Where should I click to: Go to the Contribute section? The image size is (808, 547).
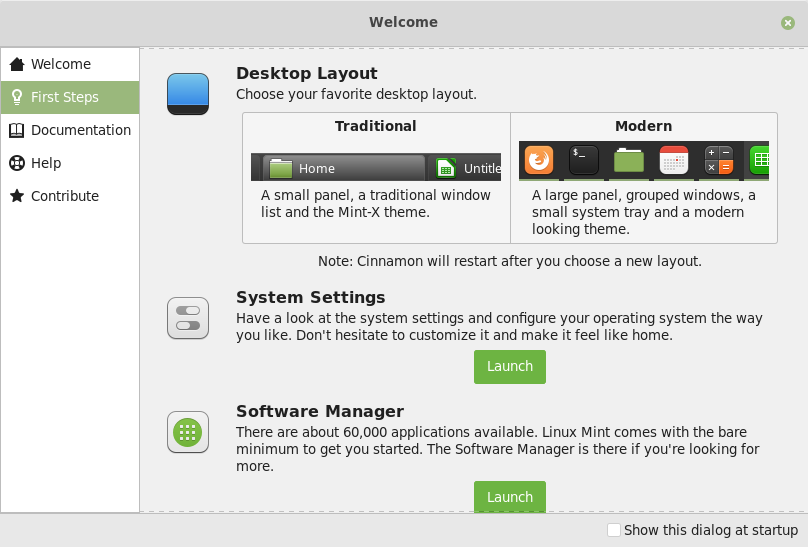click(x=64, y=196)
